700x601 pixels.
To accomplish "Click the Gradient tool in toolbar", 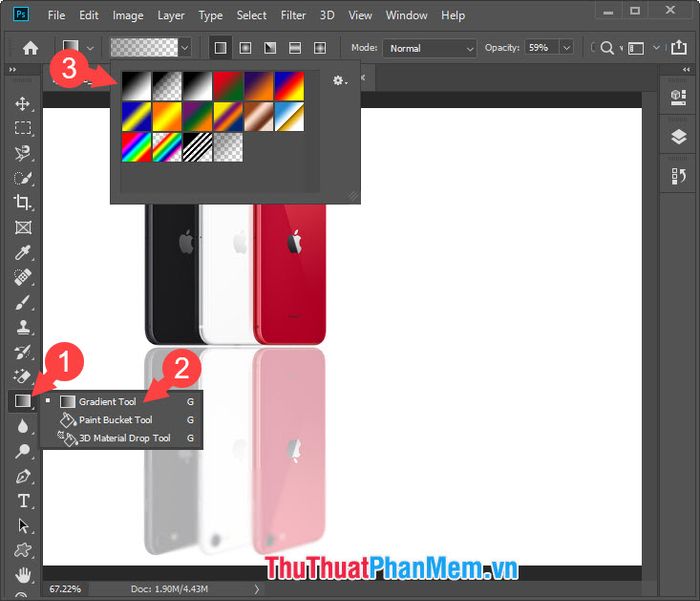I will click(x=23, y=401).
